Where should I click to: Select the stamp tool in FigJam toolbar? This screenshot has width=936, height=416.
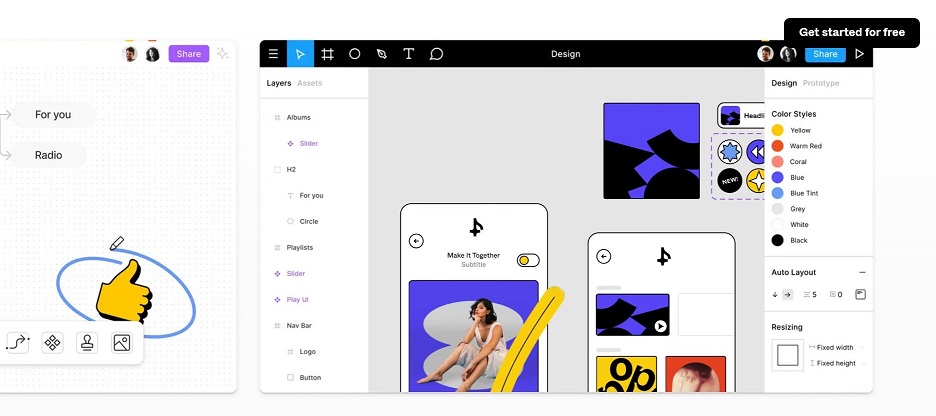tap(87, 343)
